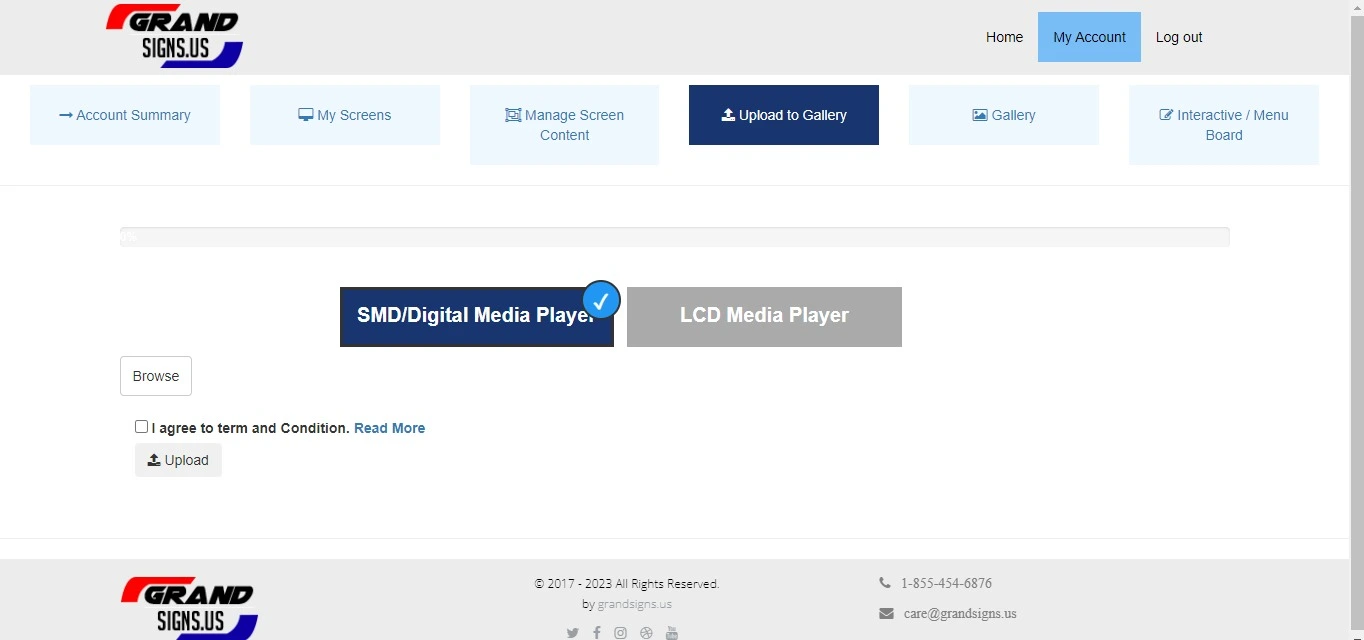Switch to the Account Summary tab

tap(125, 115)
